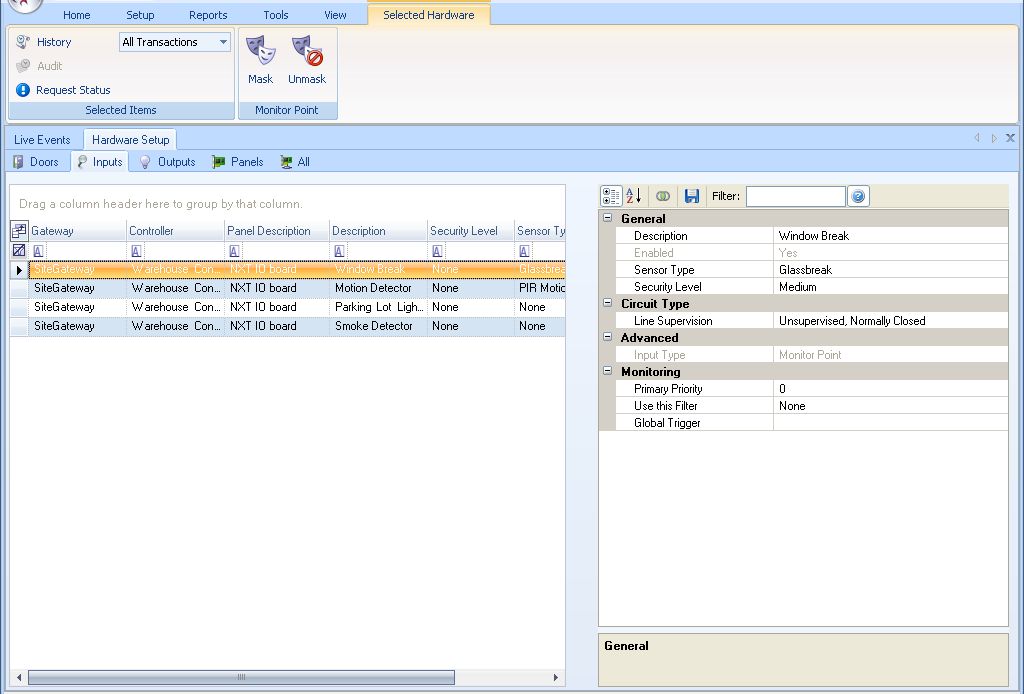Edit Security Level value Medium
The image size is (1024, 694).
(x=891, y=287)
